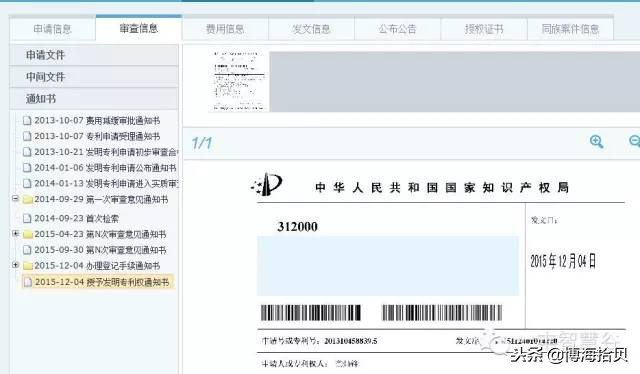Click the 1/1 page indicator
Screen dimensions: 640x374
click(x=202, y=143)
